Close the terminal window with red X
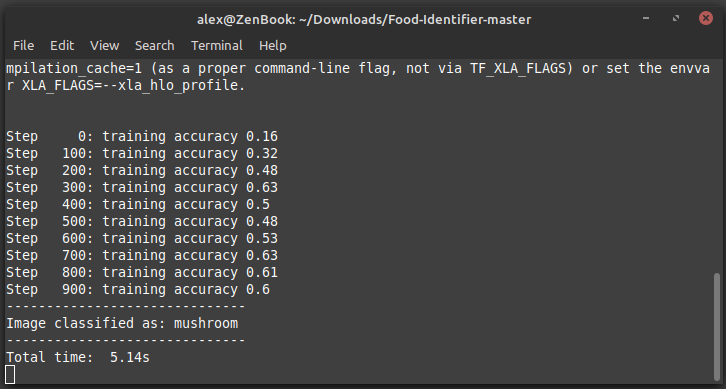Viewport: 726px width, 389px height. coord(706,18)
